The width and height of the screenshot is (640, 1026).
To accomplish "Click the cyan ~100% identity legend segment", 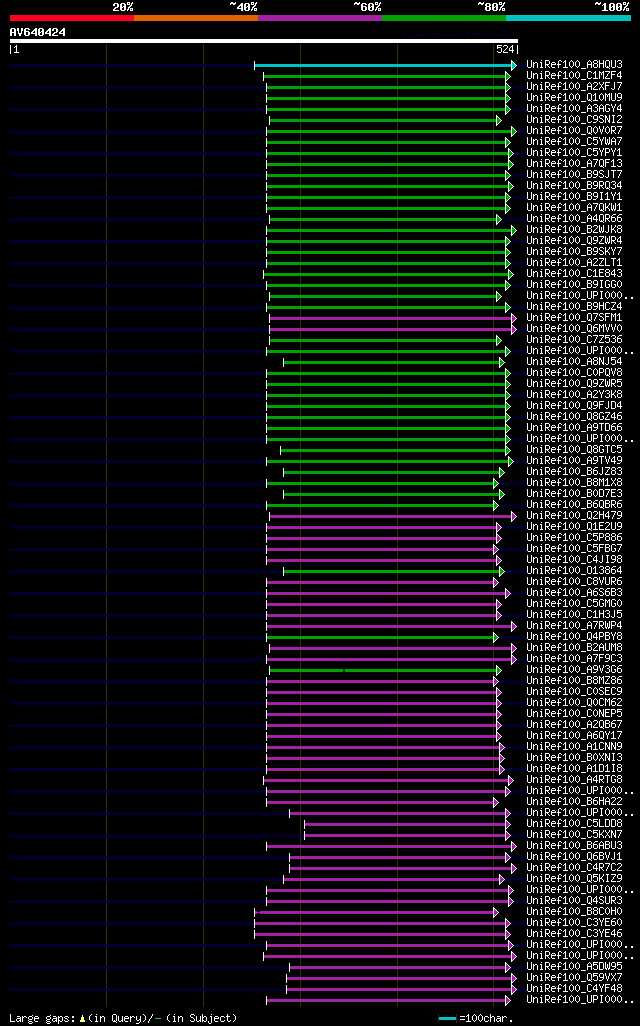I will pos(568,18).
